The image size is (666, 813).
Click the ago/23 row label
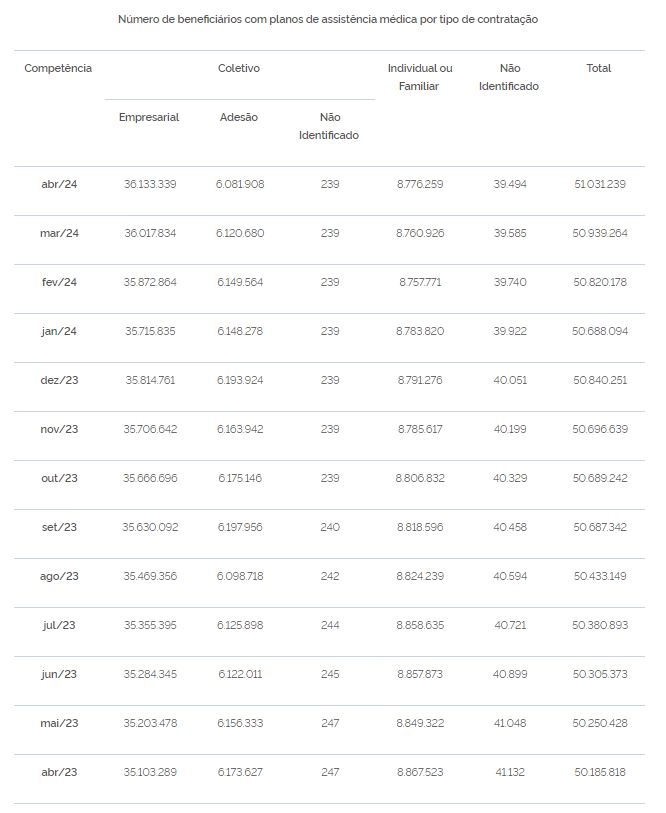(59, 577)
